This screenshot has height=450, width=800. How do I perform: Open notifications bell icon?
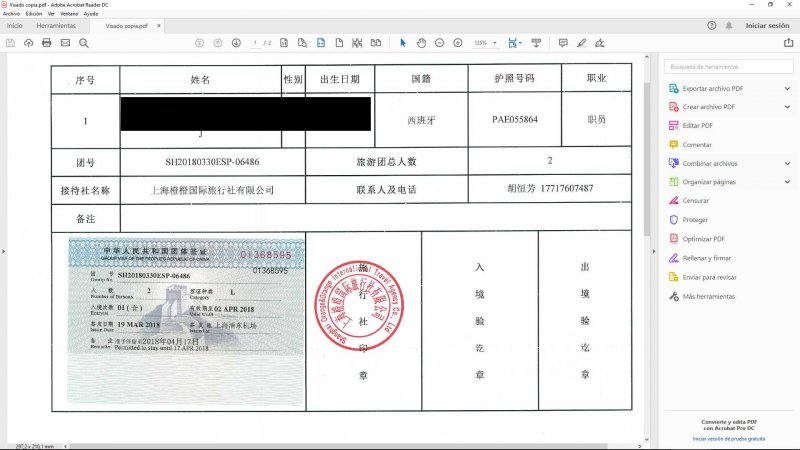click(729, 26)
